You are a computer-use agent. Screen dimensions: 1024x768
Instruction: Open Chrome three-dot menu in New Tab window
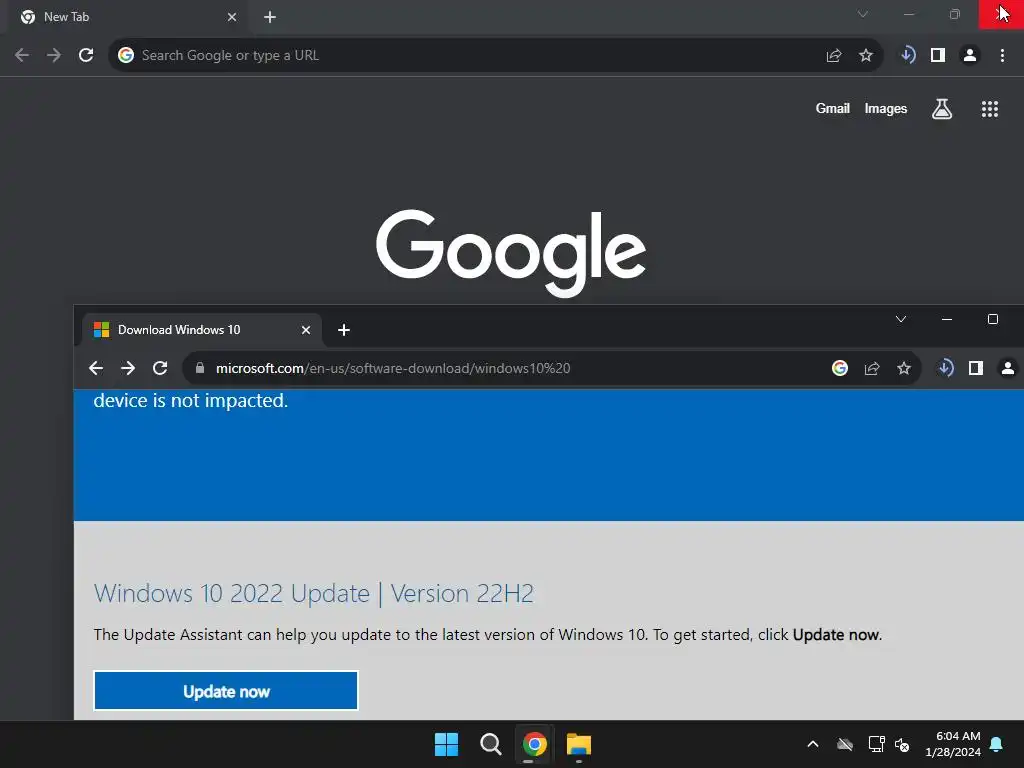pos(1002,56)
